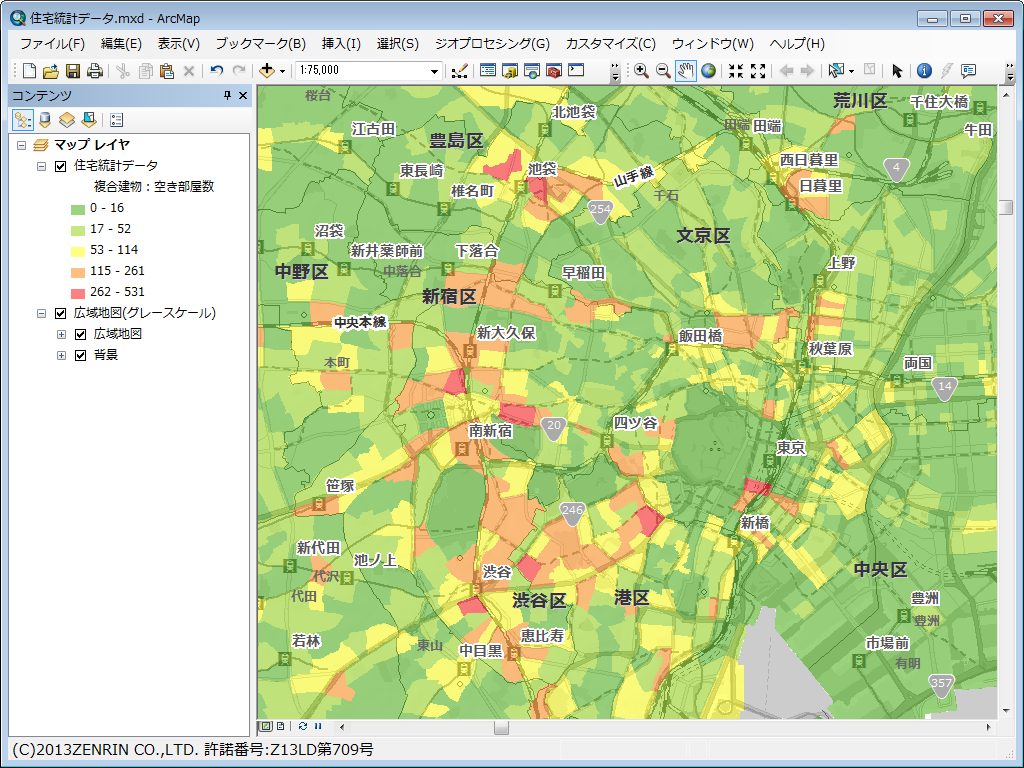
Task: Switch to Layout View button
Action: (x=280, y=726)
